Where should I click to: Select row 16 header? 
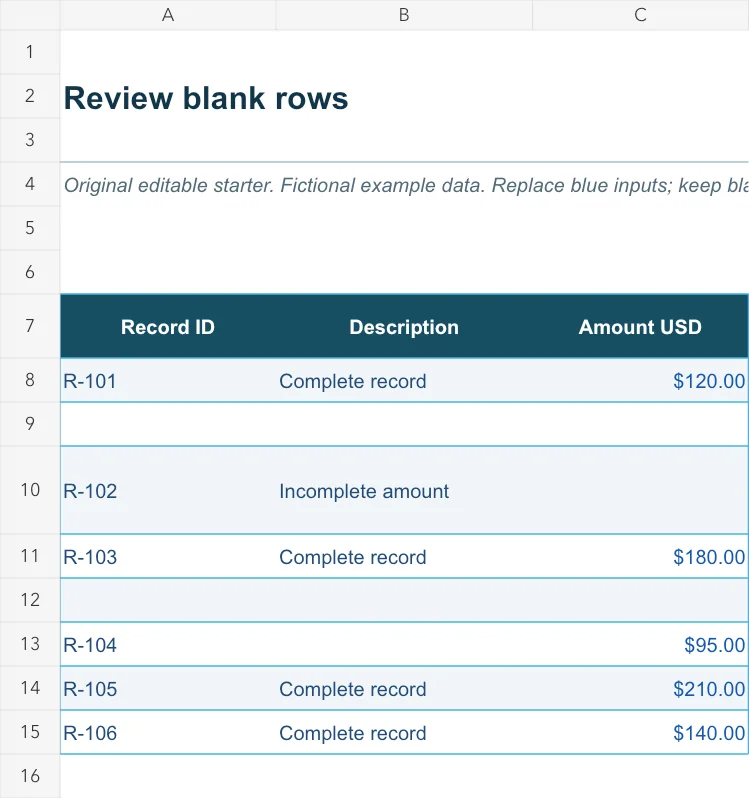point(30,776)
